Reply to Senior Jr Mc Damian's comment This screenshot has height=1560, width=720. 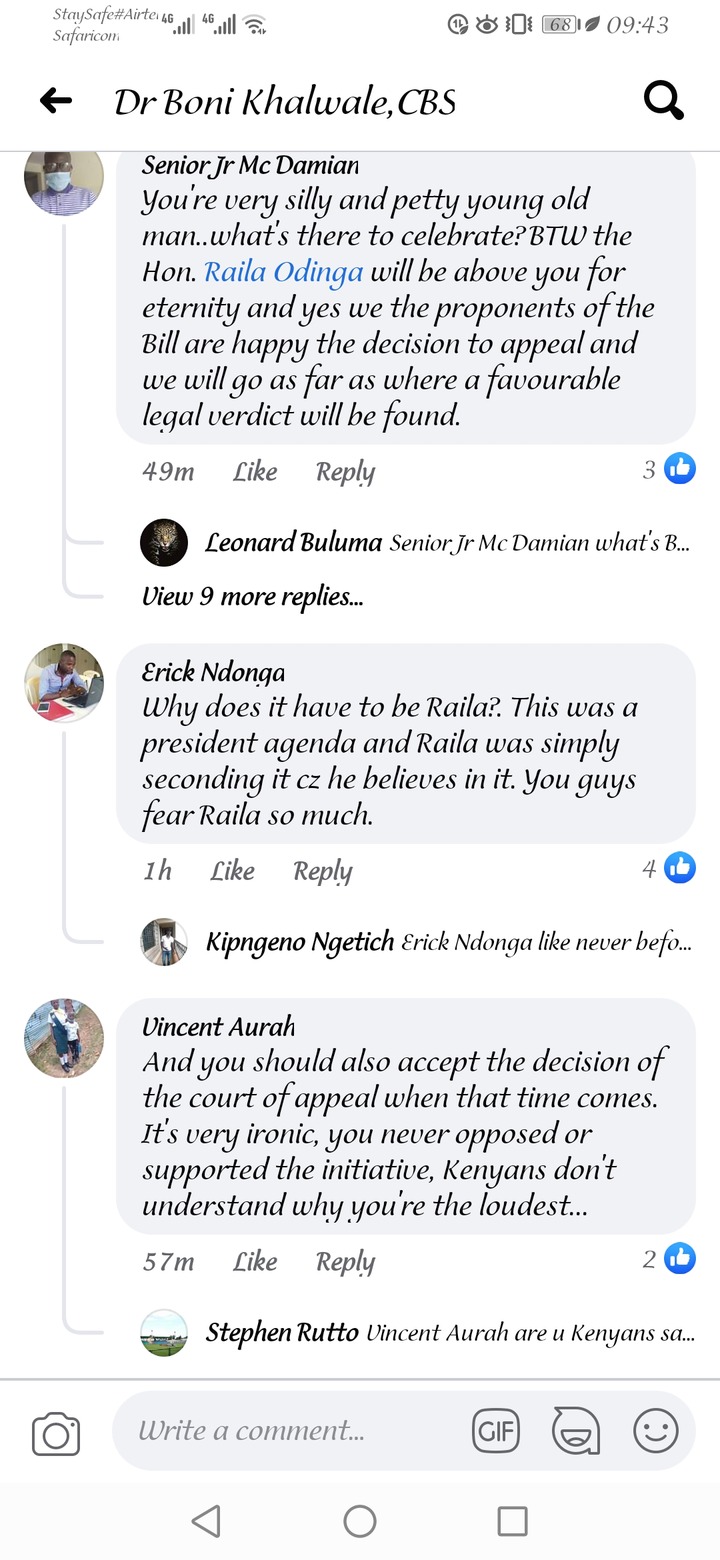pyautogui.click(x=345, y=471)
